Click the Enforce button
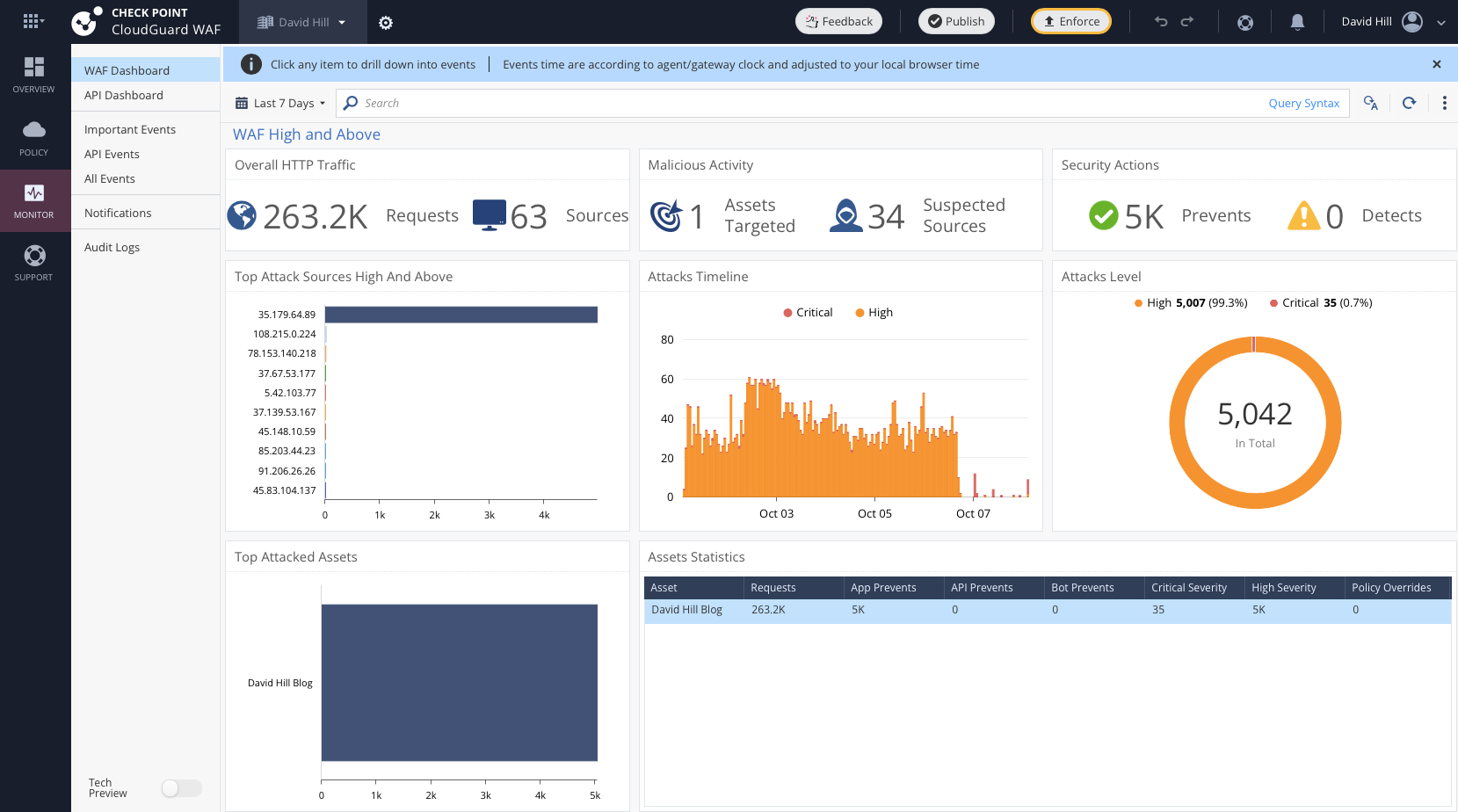This screenshot has width=1458, height=812. [1071, 21]
